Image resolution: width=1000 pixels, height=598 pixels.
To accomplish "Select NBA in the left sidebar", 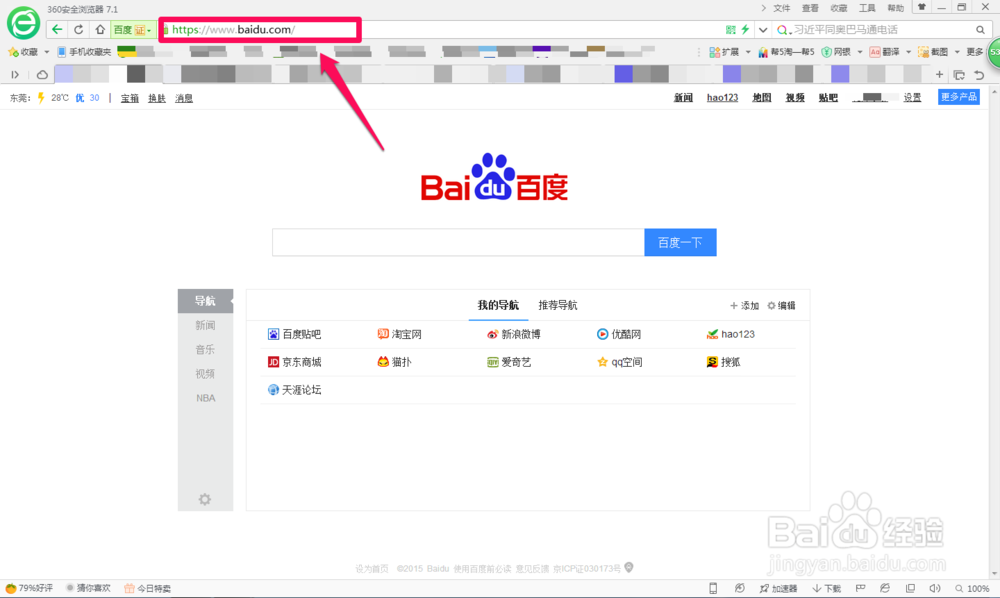I will pos(205,398).
